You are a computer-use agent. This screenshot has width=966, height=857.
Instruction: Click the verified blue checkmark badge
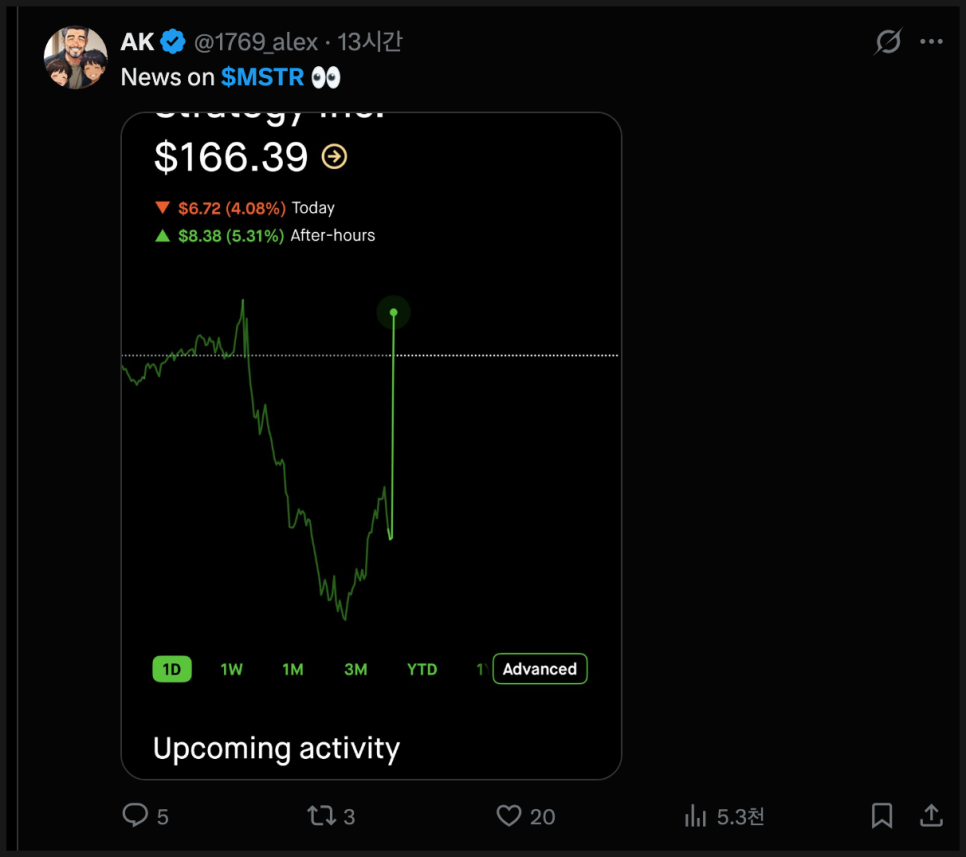point(174,42)
